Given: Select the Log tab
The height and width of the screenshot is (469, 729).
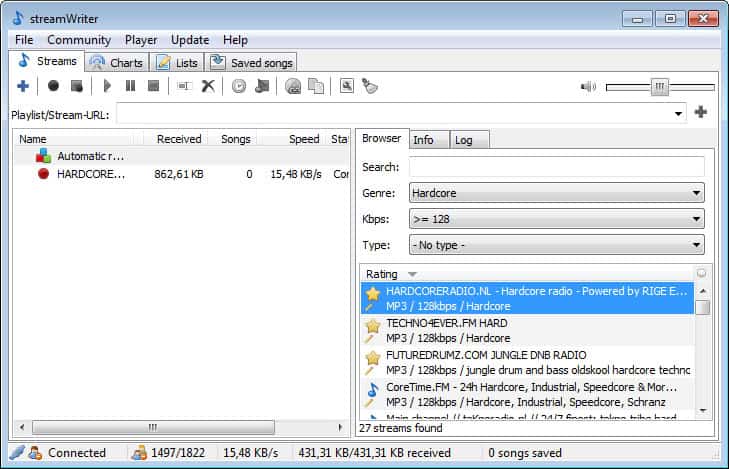Looking at the screenshot, I should (470, 140).
